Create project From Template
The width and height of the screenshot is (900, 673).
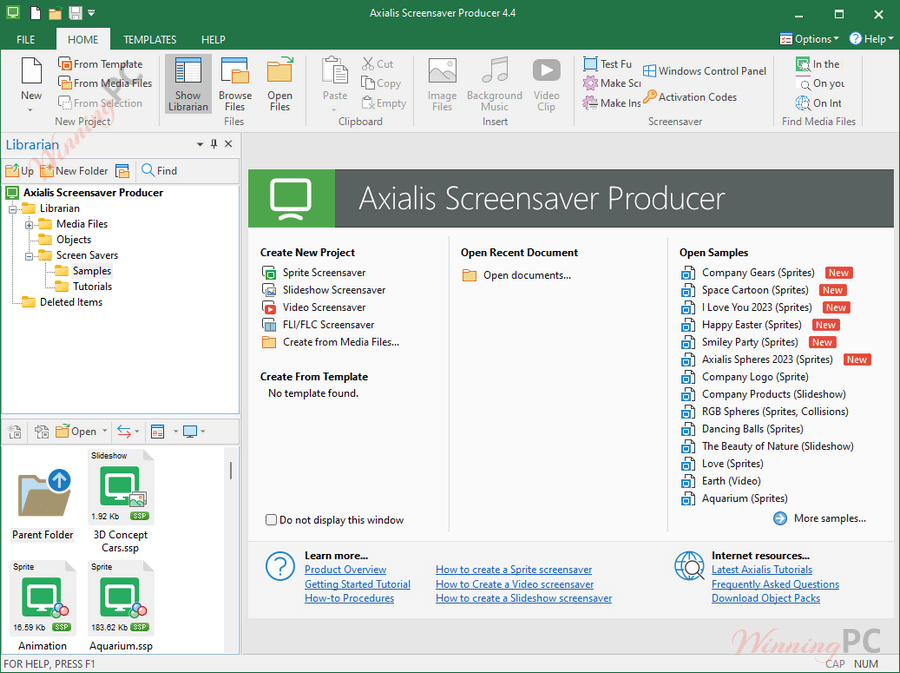click(100, 64)
